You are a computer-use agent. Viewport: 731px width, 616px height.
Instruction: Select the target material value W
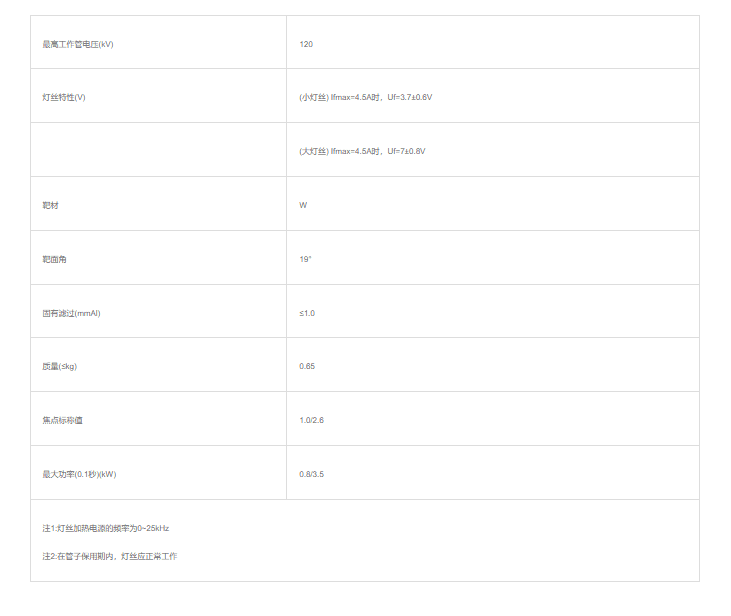(303, 205)
